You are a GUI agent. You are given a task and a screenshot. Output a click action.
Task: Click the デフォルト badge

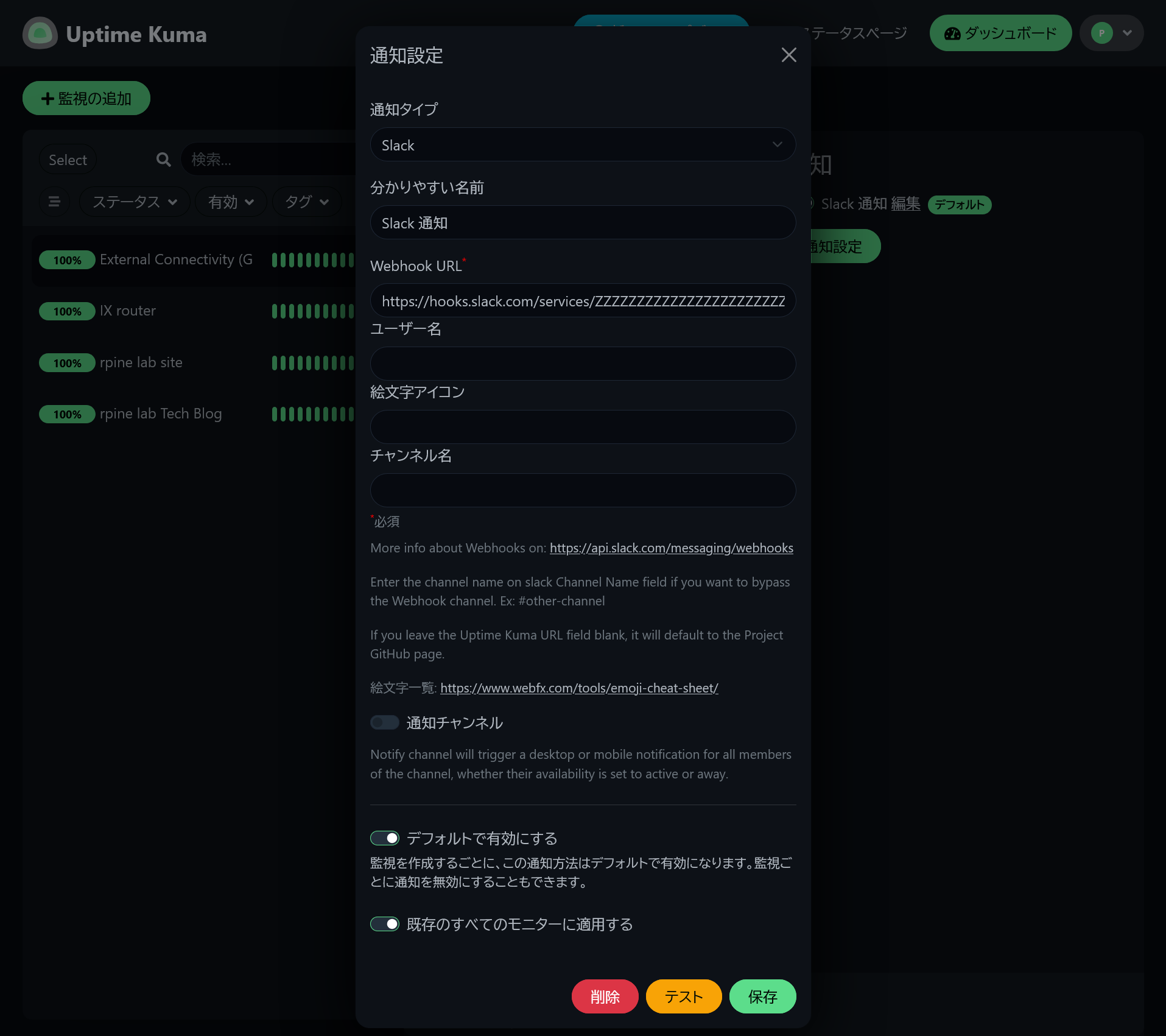pyautogui.click(x=960, y=205)
